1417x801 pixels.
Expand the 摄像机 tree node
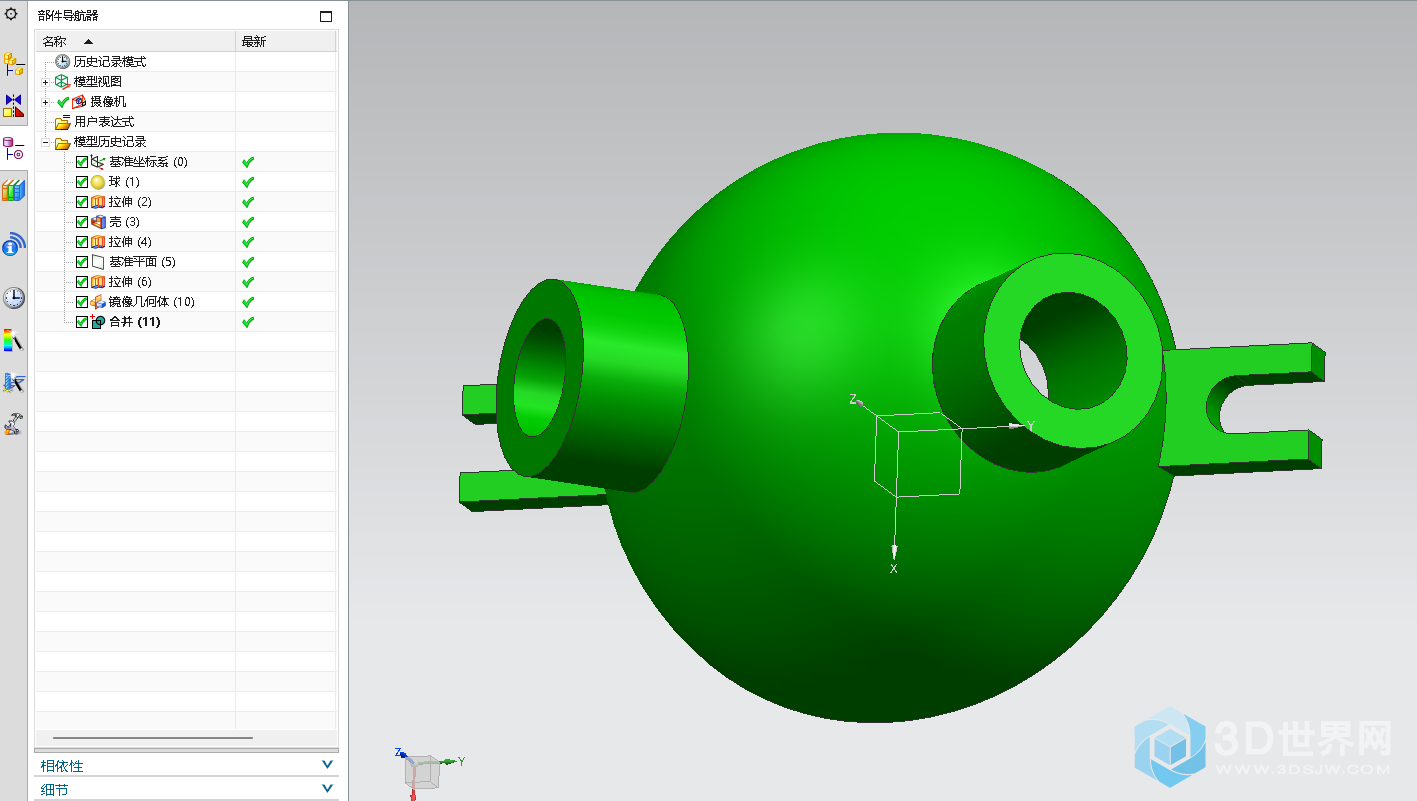(45, 102)
